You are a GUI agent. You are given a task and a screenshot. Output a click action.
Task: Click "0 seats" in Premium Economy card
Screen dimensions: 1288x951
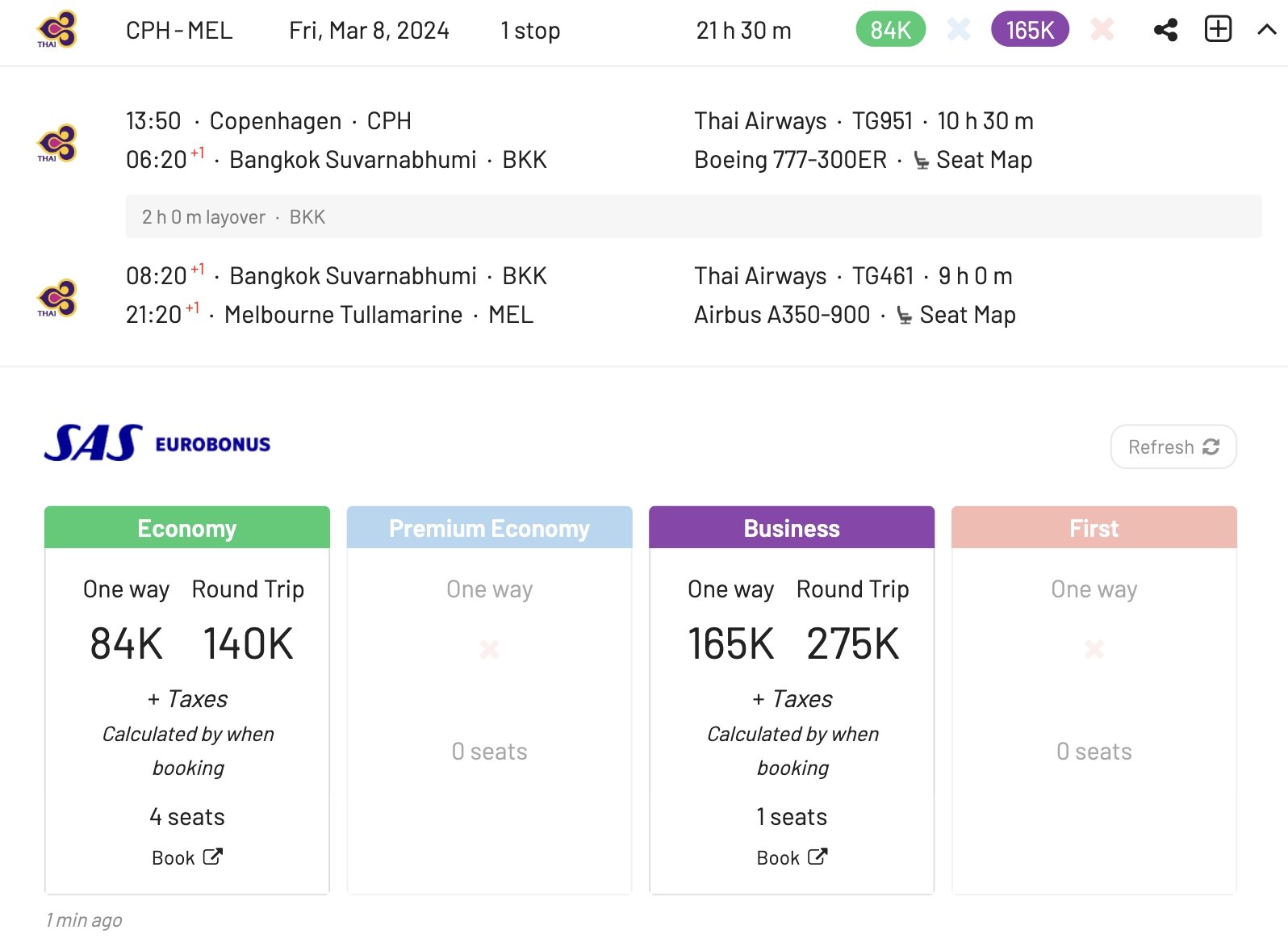point(489,752)
